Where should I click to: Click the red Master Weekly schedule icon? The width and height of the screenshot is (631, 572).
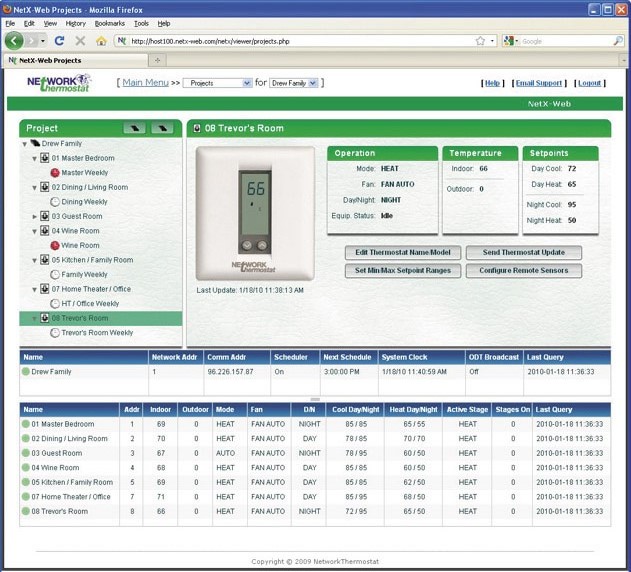(x=55, y=173)
